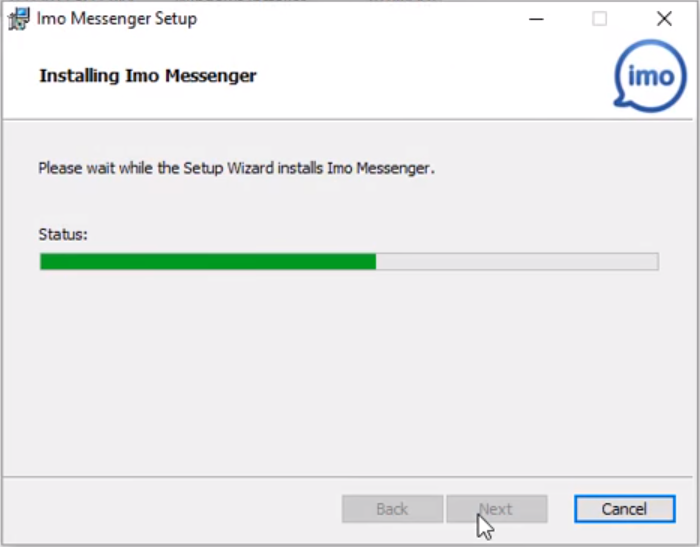Click blank footer area left of Back button
This screenshot has height=547, width=700.
pyautogui.click(x=170, y=509)
